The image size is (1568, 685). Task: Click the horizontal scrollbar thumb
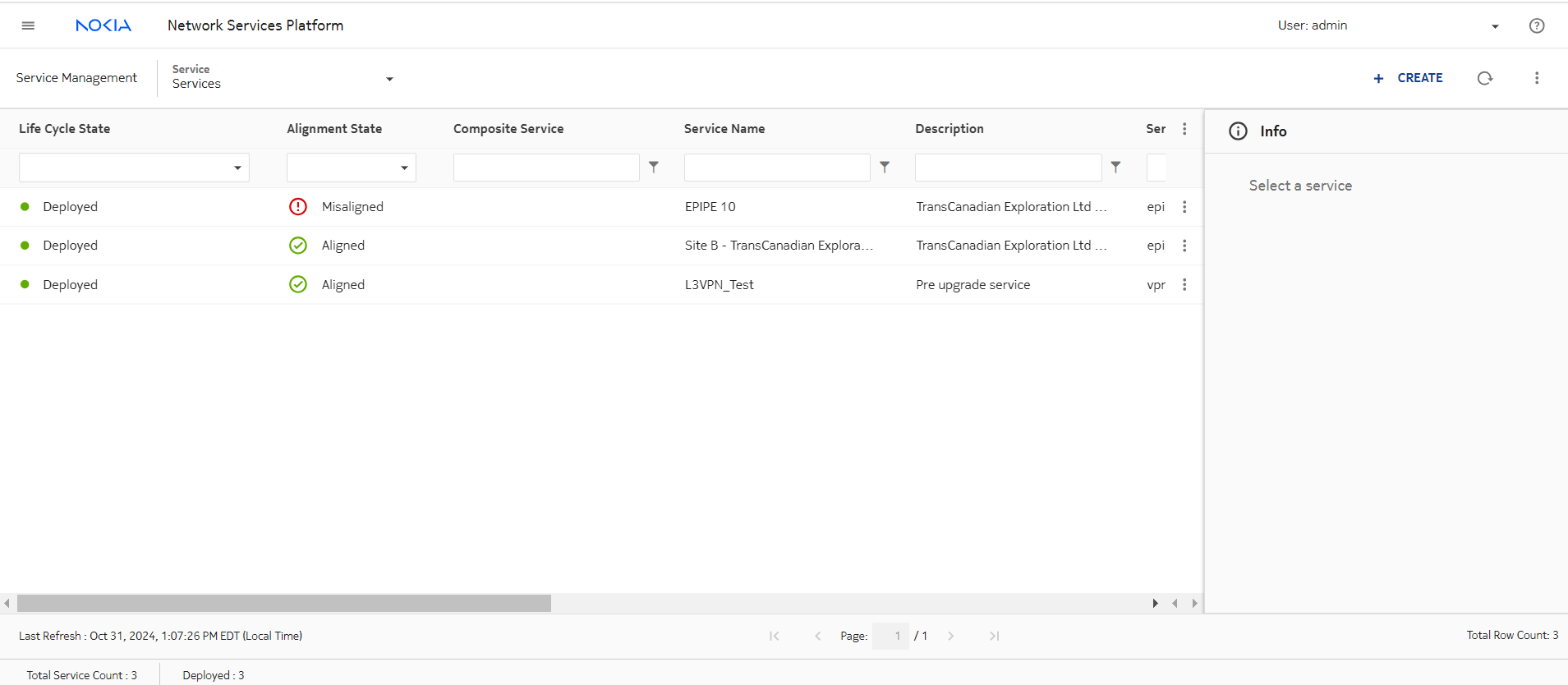coord(283,604)
